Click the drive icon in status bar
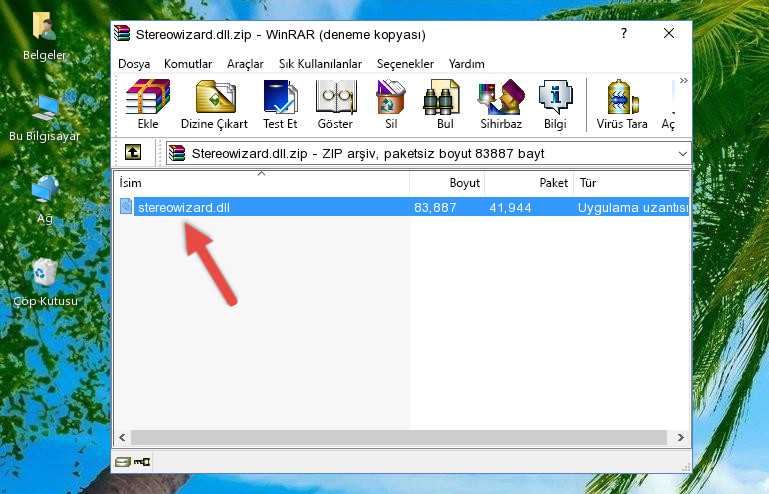The height and width of the screenshot is (494, 769). [123, 462]
